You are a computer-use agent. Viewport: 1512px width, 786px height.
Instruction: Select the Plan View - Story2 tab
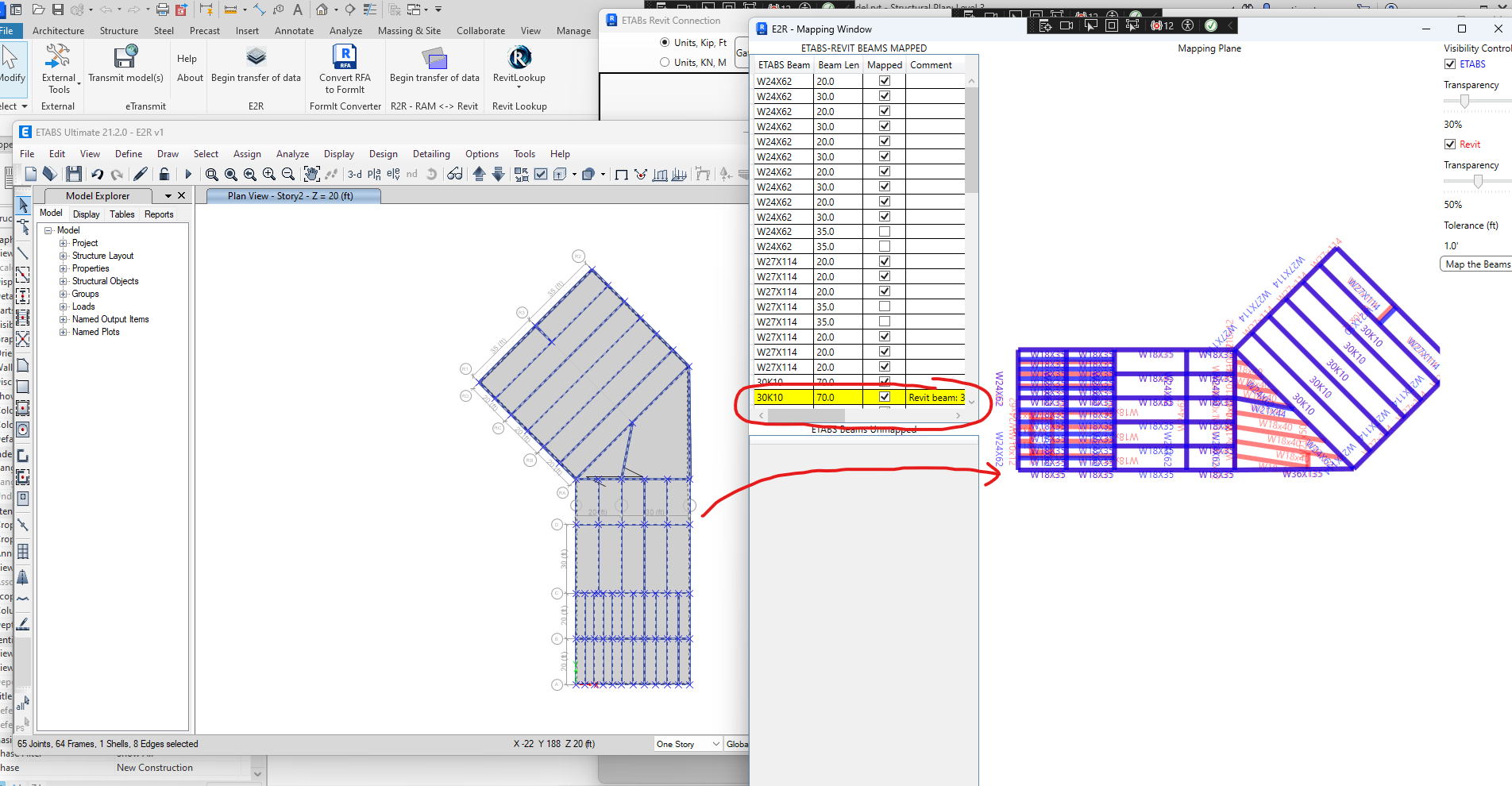coord(294,196)
